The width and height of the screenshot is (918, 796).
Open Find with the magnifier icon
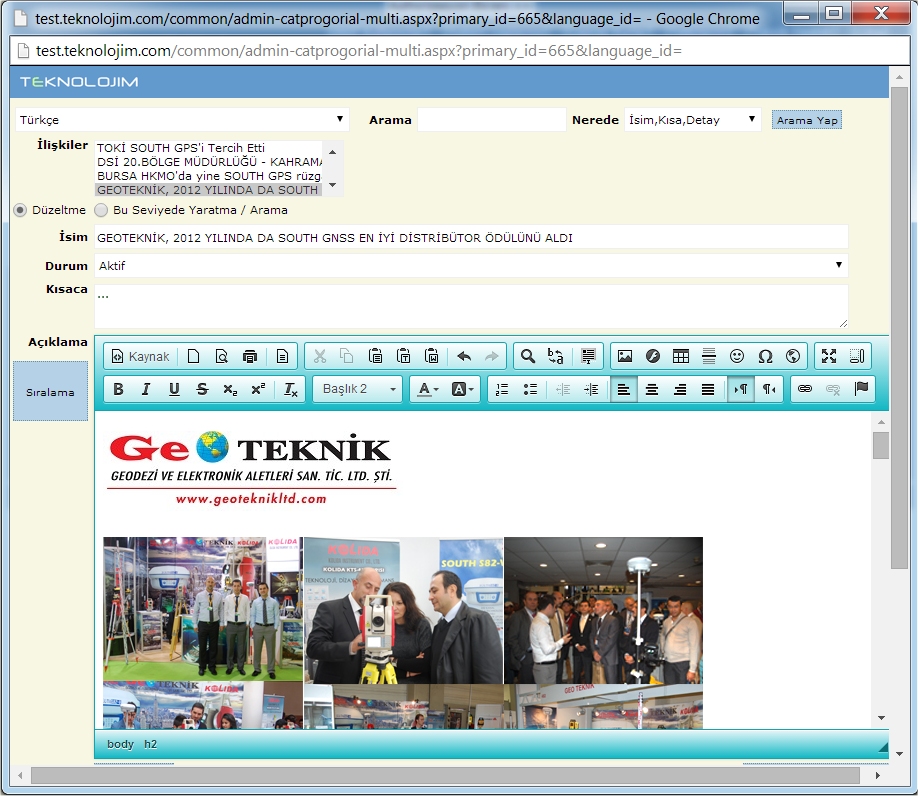coord(527,356)
